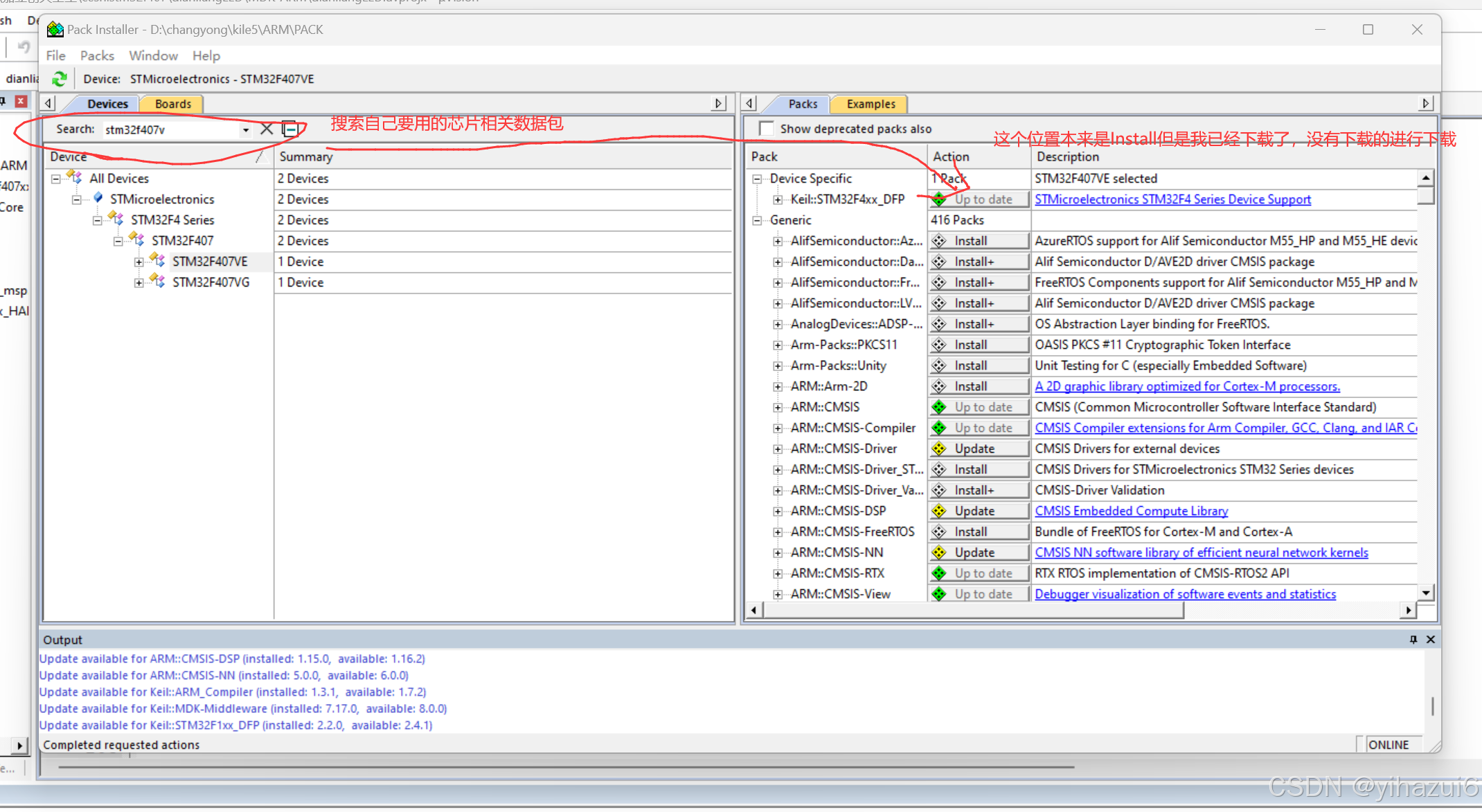Viewport: 1482px width, 812px height.
Task: Clear the device search with X icon
Action: click(267, 129)
